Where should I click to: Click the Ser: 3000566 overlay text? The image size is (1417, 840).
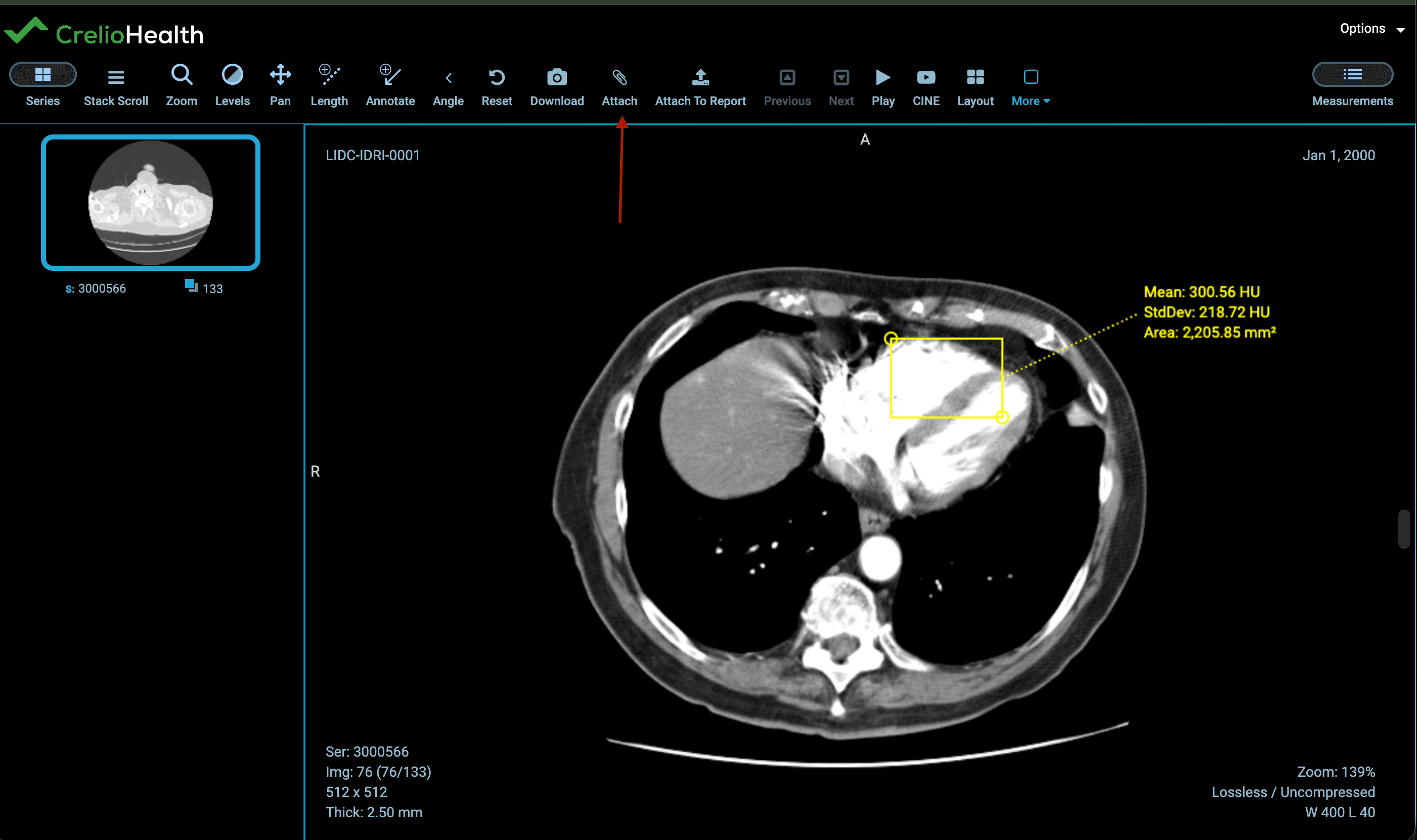point(367,752)
